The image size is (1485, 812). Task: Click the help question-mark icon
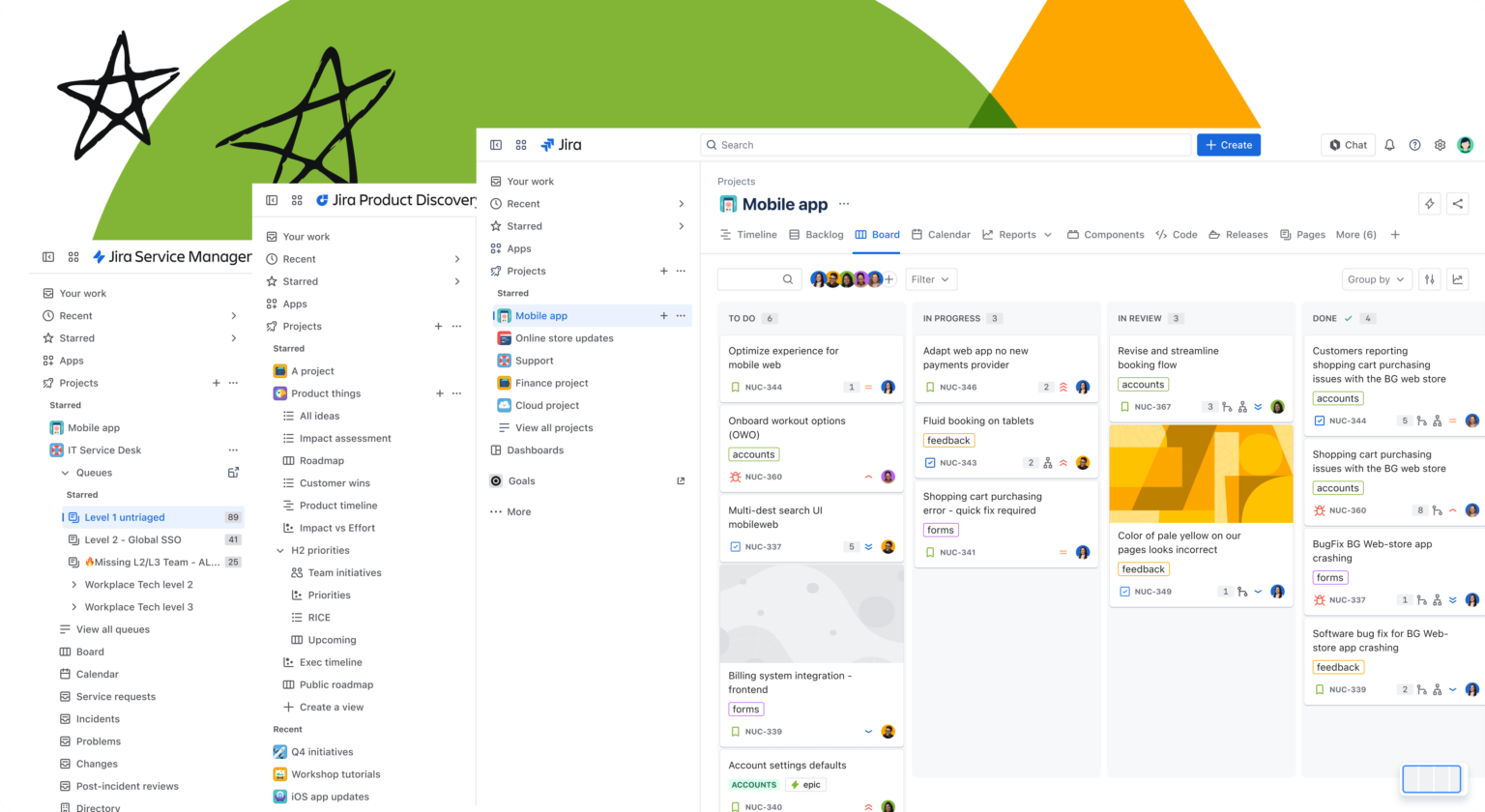pyautogui.click(x=1414, y=144)
